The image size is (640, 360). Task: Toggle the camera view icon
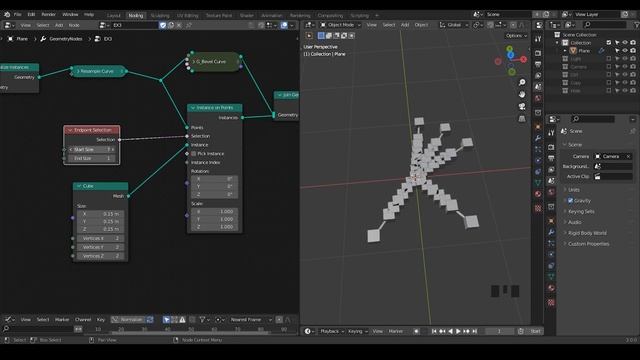click(x=522, y=107)
